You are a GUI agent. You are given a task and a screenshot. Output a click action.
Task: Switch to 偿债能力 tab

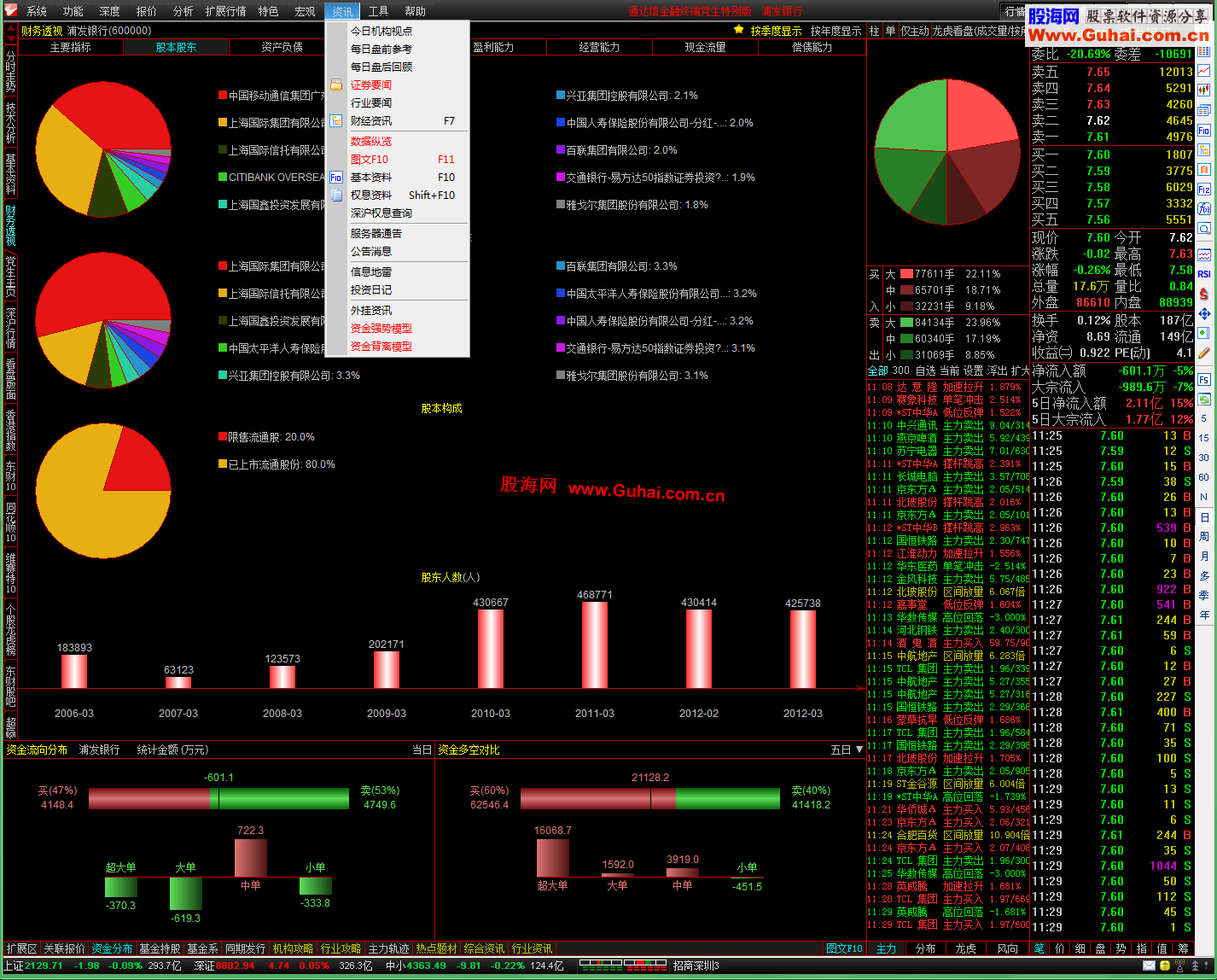pos(812,48)
